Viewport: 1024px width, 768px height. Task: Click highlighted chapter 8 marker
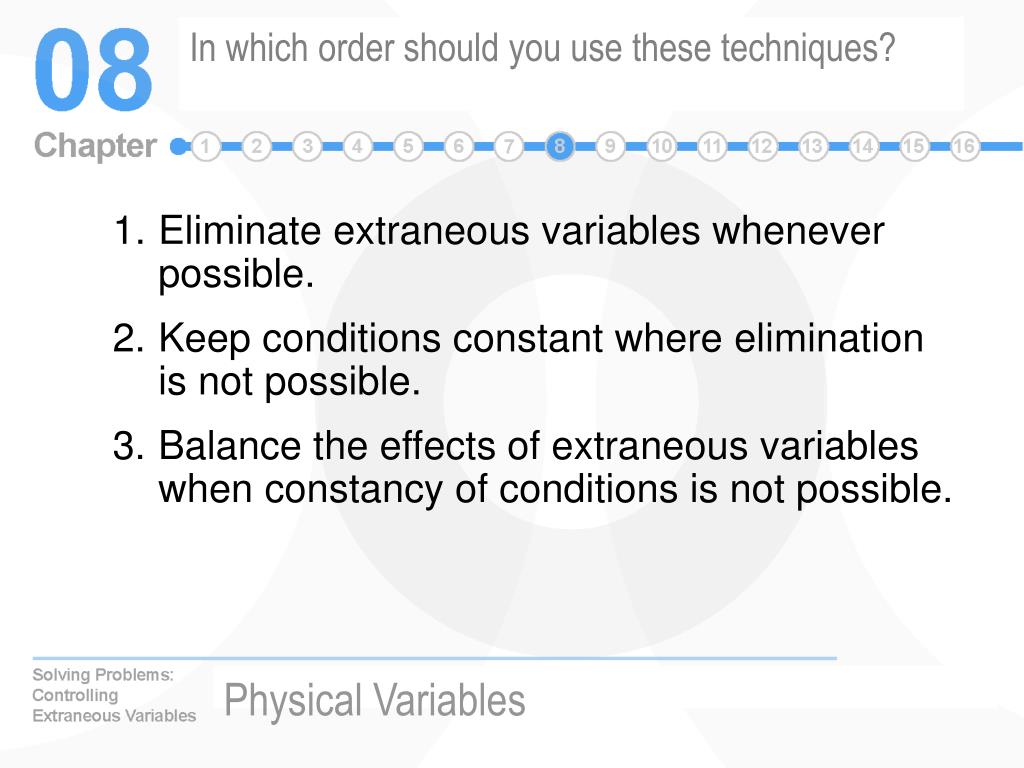[560, 146]
